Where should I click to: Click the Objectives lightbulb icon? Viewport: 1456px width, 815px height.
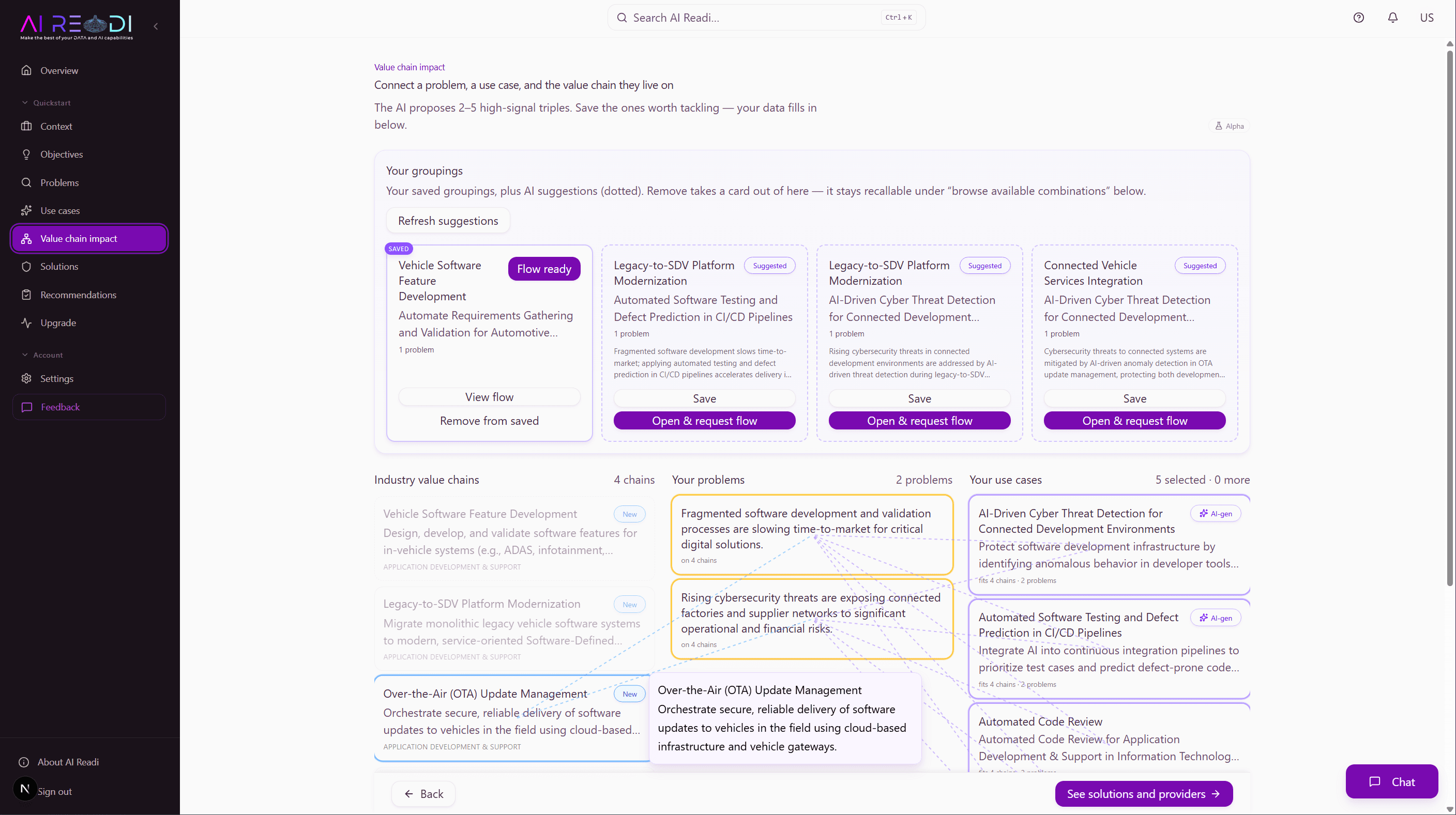coord(26,154)
